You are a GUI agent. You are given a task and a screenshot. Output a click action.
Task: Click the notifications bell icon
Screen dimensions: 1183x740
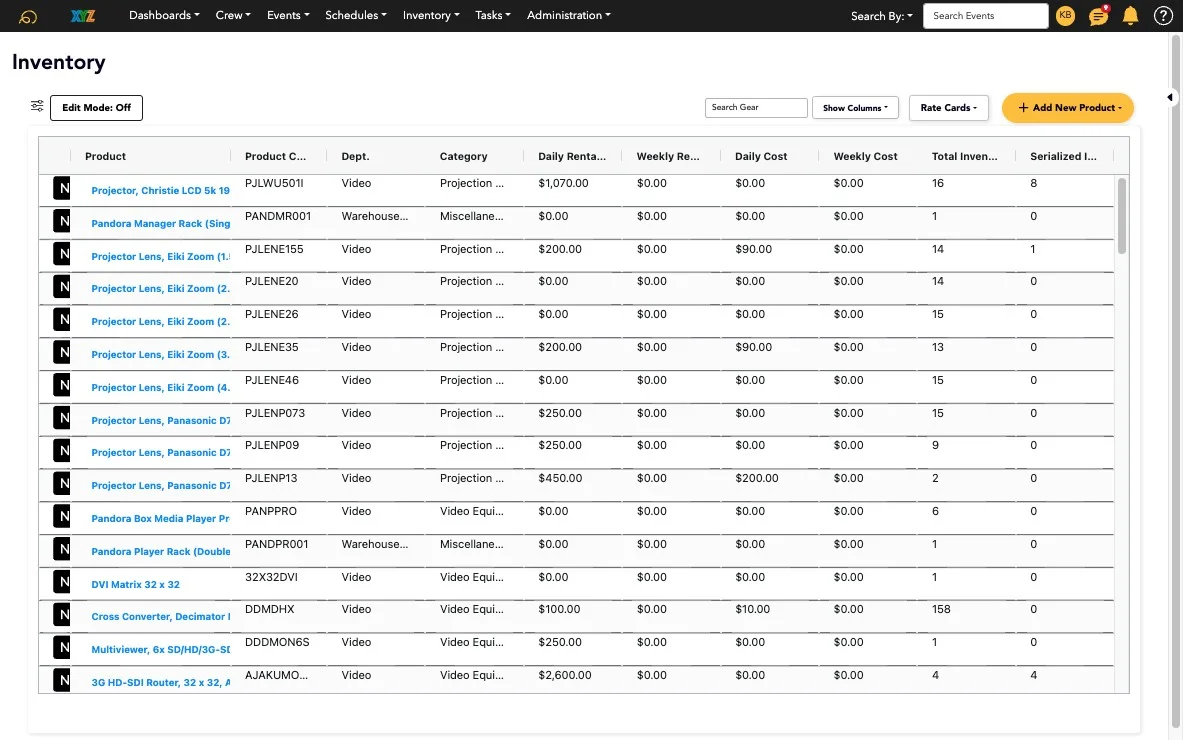pyautogui.click(x=1129, y=15)
